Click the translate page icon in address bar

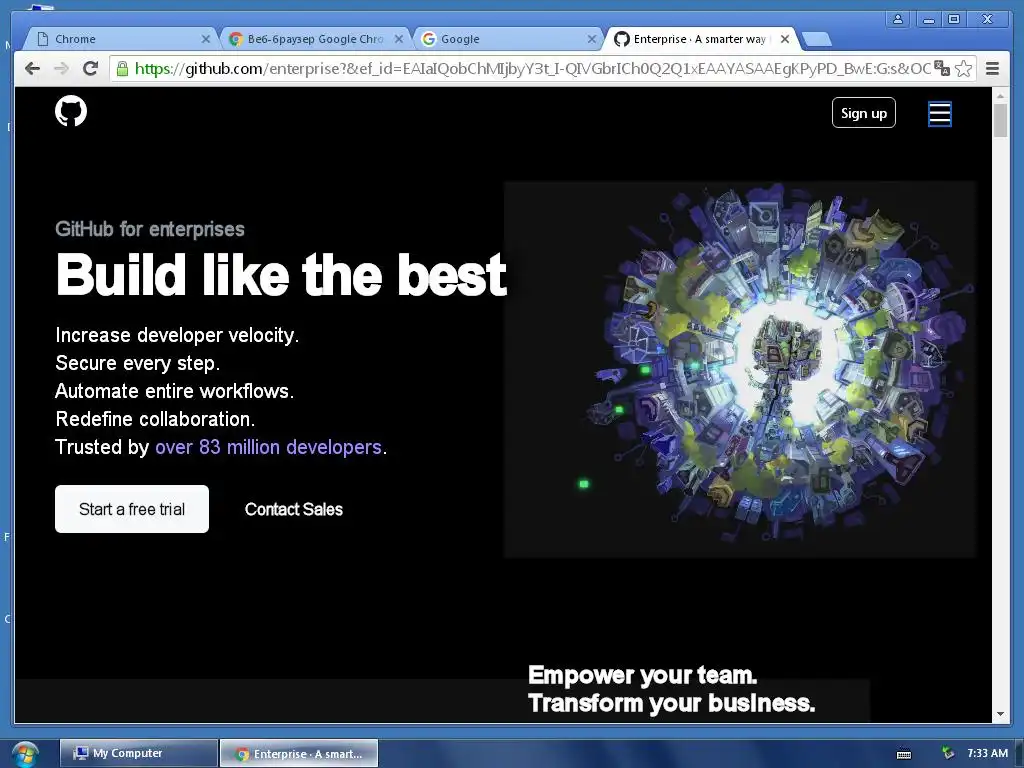click(942, 68)
